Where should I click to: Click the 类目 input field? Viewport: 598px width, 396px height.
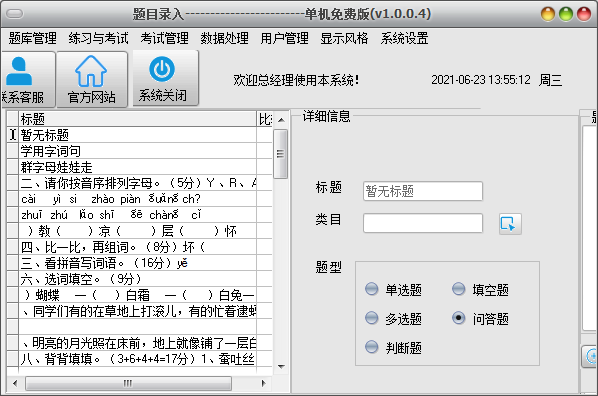(x=423, y=223)
